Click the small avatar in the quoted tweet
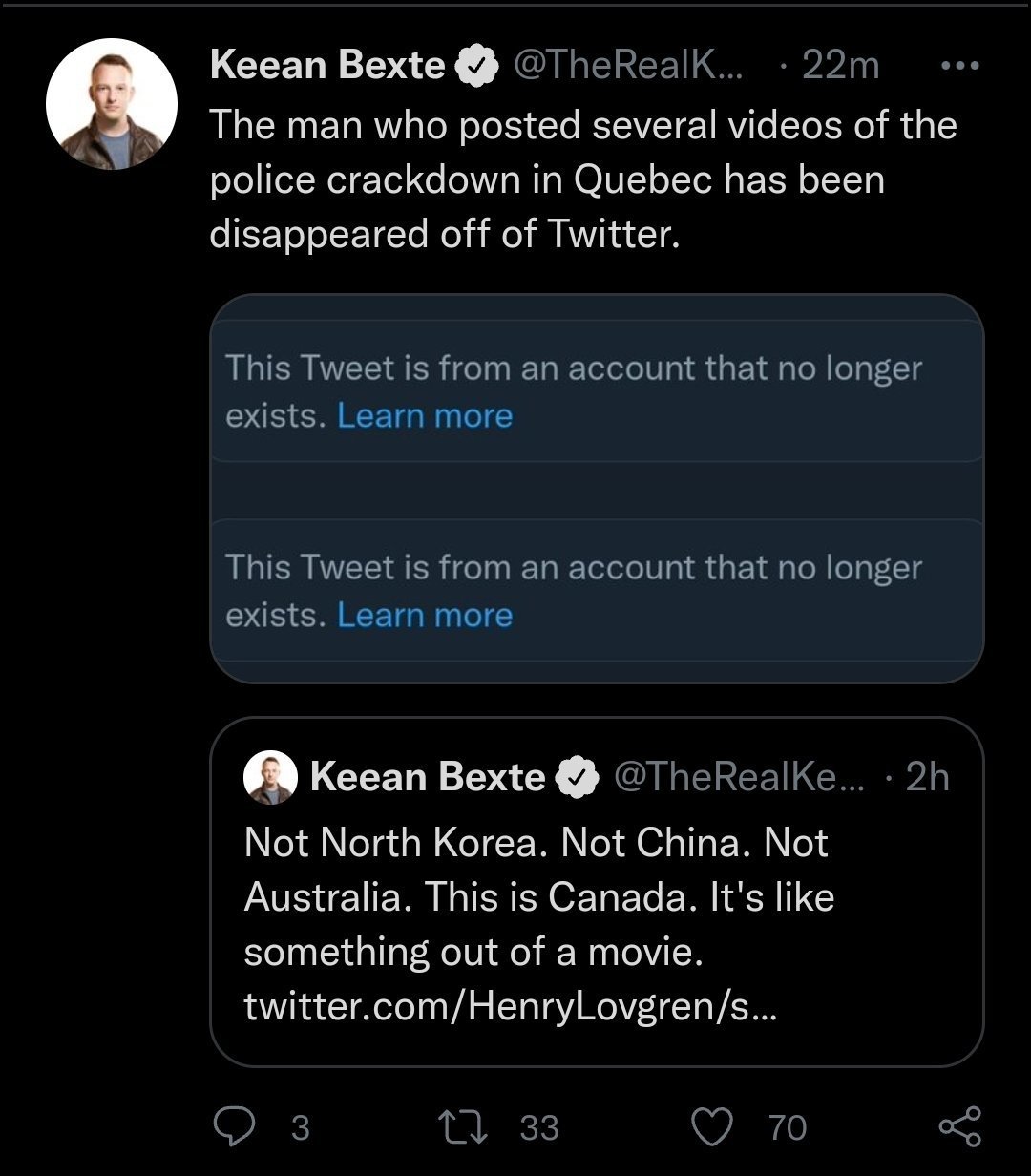The width and height of the screenshot is (1031, 1176). (268, 776)
